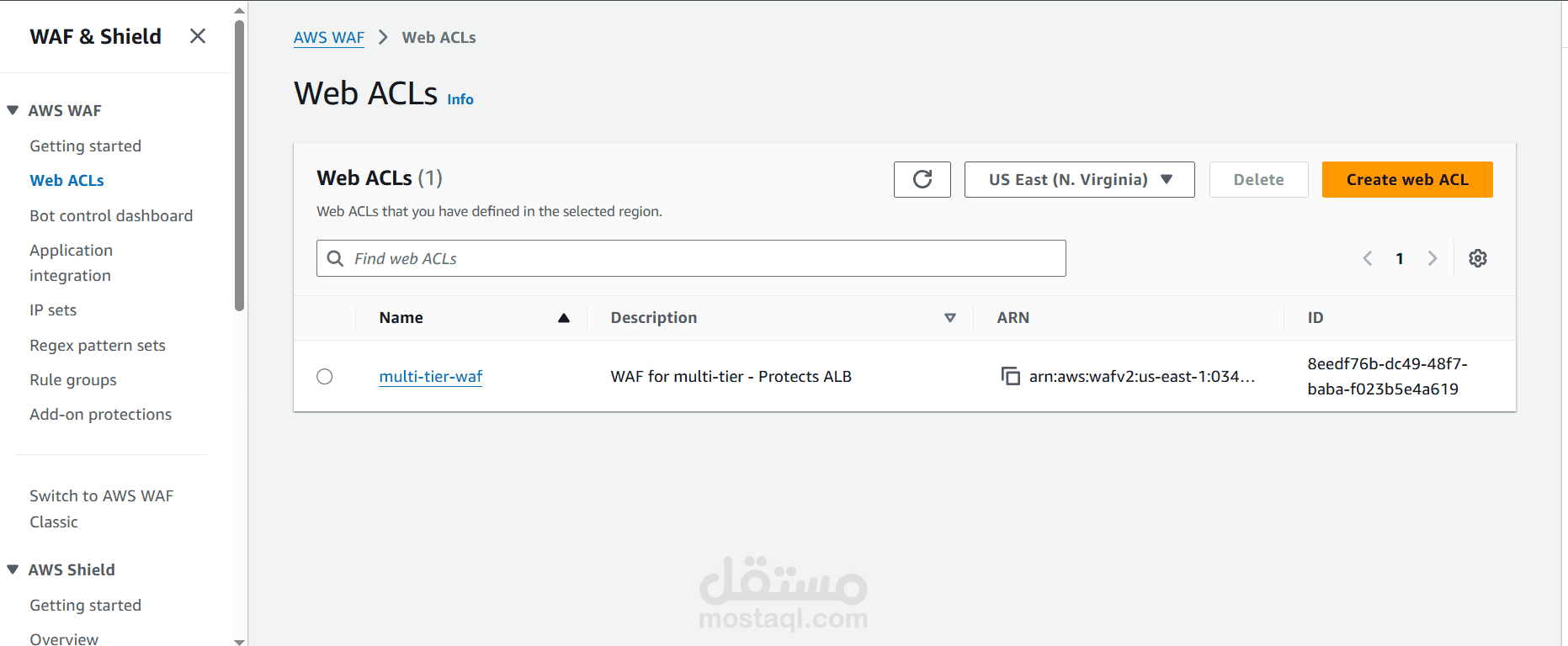Viewport: 1568px width, 646px height.
Task: Refresh the Web ACLs list
Action: [x=922, y=179]
